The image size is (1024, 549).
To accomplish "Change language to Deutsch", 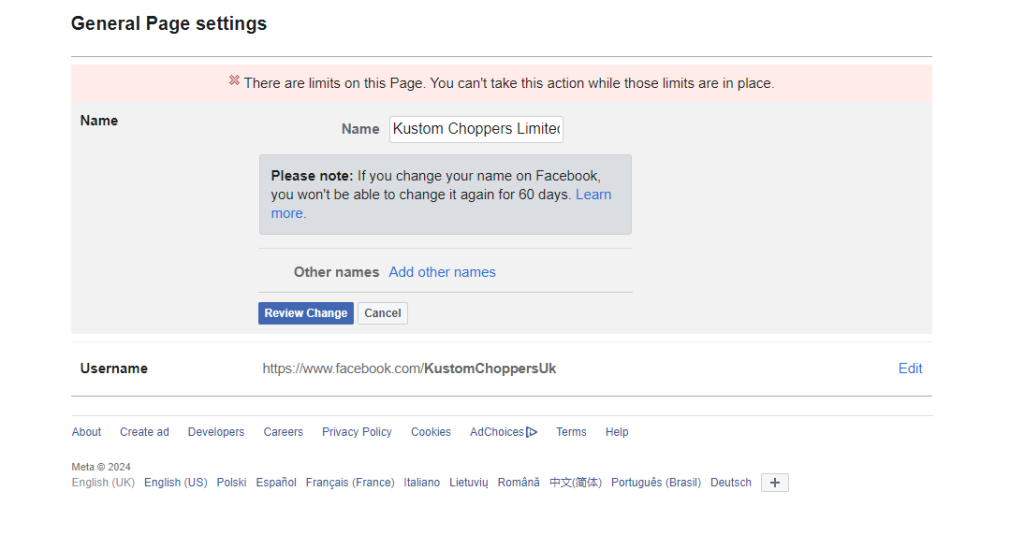I will coord(730,482).
